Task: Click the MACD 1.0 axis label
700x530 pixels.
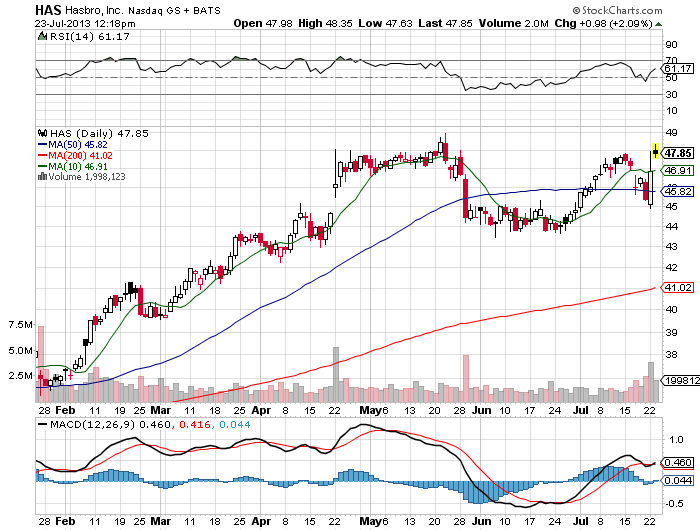Action: click(676, 439)
